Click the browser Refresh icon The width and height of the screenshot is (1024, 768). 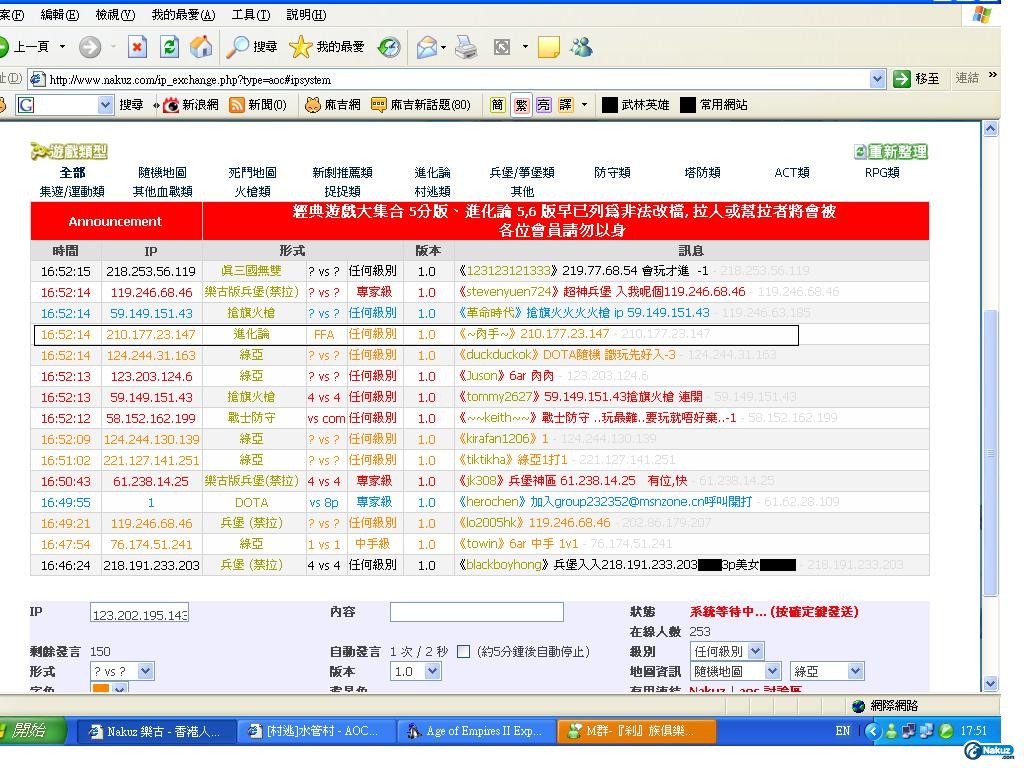169,47
